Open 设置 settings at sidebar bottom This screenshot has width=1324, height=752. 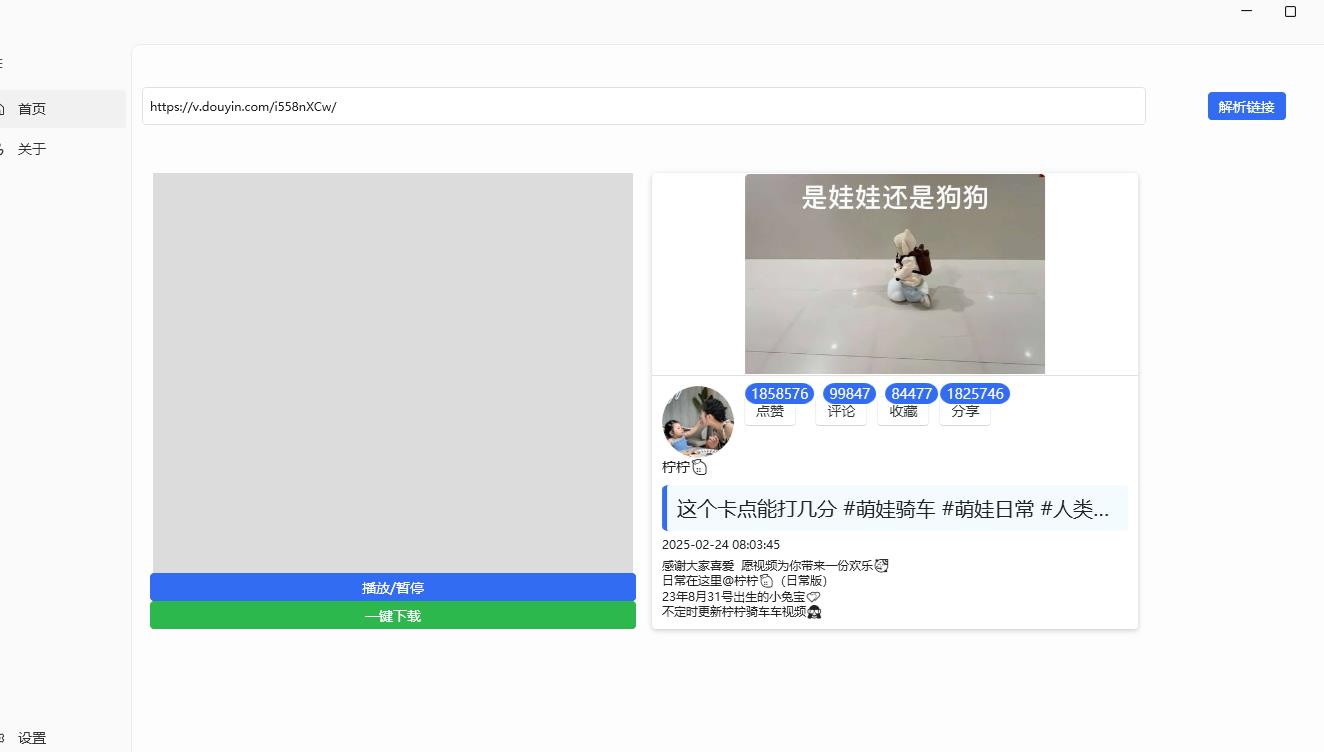(31, 738)
